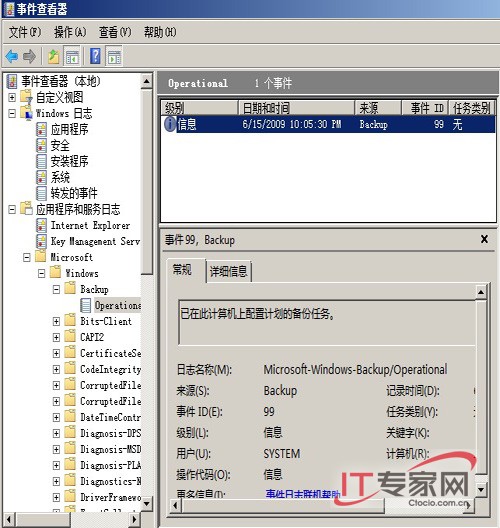The height and width of the screenshot is (528, 500).
Task: Expand the CAPI2 folder node
Action: click(56, 337)
